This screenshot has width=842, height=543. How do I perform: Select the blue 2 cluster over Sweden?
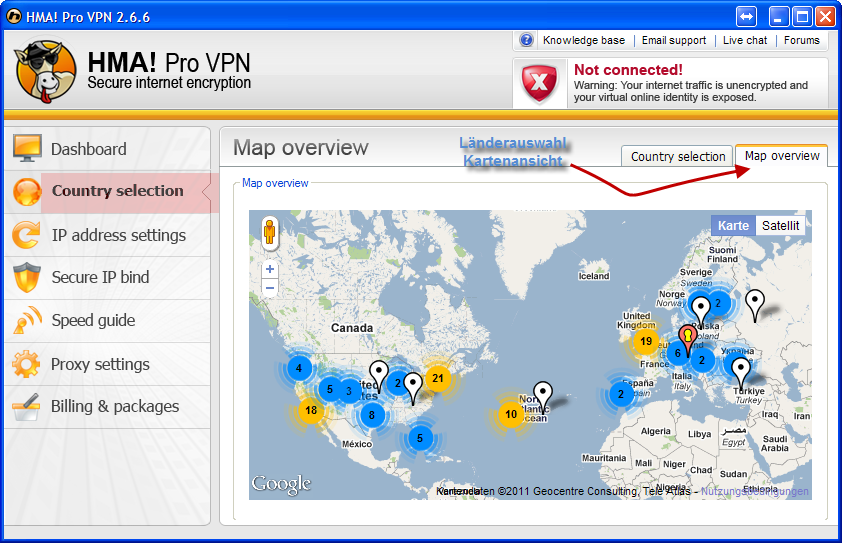(x=718, y=303)
